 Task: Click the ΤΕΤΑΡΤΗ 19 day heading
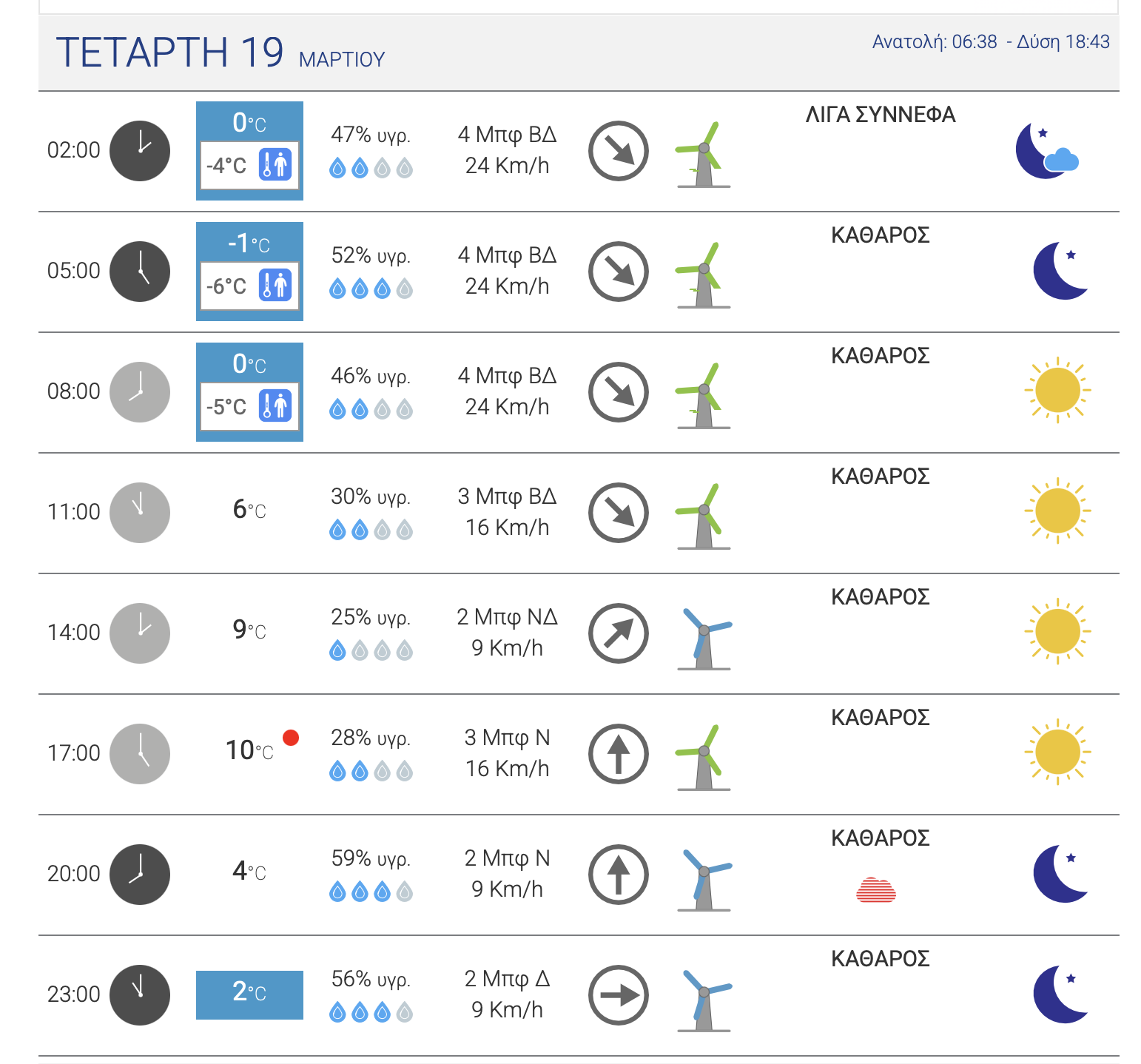point(169,52)
